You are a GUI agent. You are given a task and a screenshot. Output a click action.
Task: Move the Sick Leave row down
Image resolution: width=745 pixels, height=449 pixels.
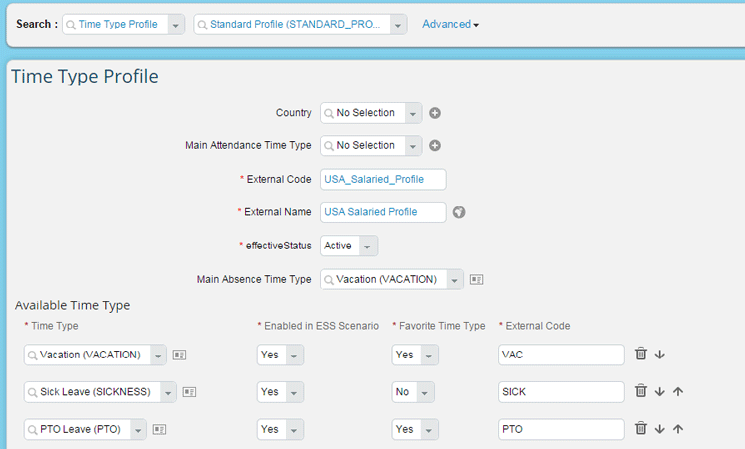(x=660, y=392)
